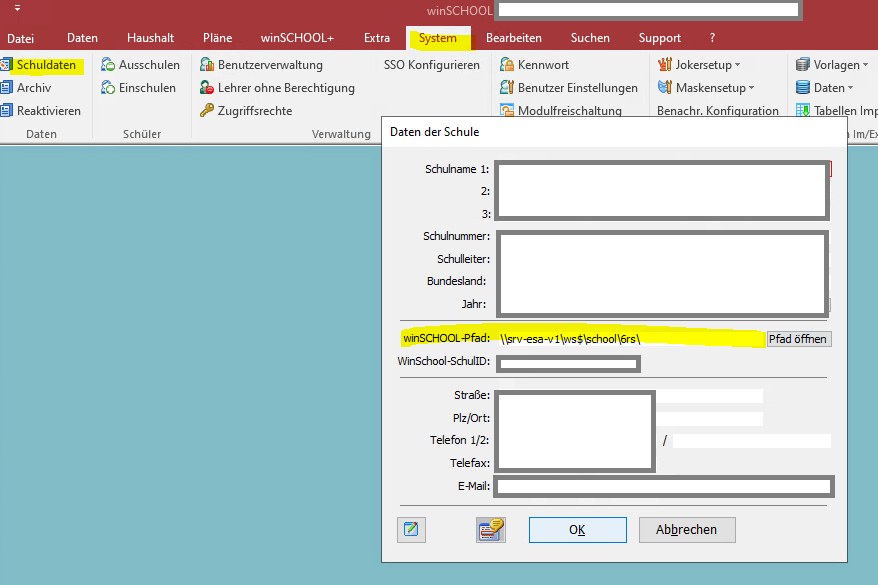Expand the Jokersetup dropdown arrow
This screenshot has height=585, width=878.
pyautogui.click(x=737, y=65)
